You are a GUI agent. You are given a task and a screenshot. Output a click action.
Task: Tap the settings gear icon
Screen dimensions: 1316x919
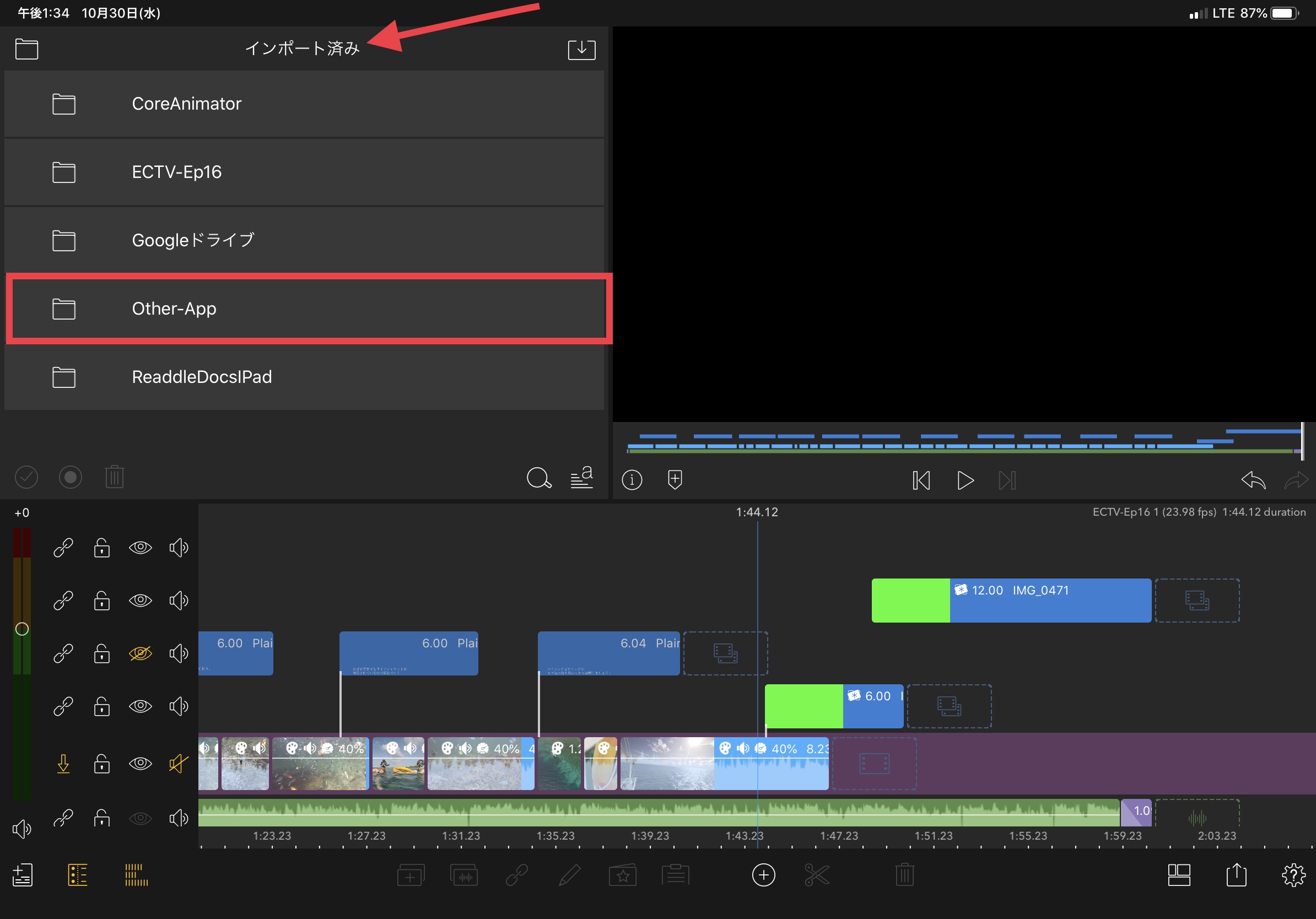[1293, 875]
